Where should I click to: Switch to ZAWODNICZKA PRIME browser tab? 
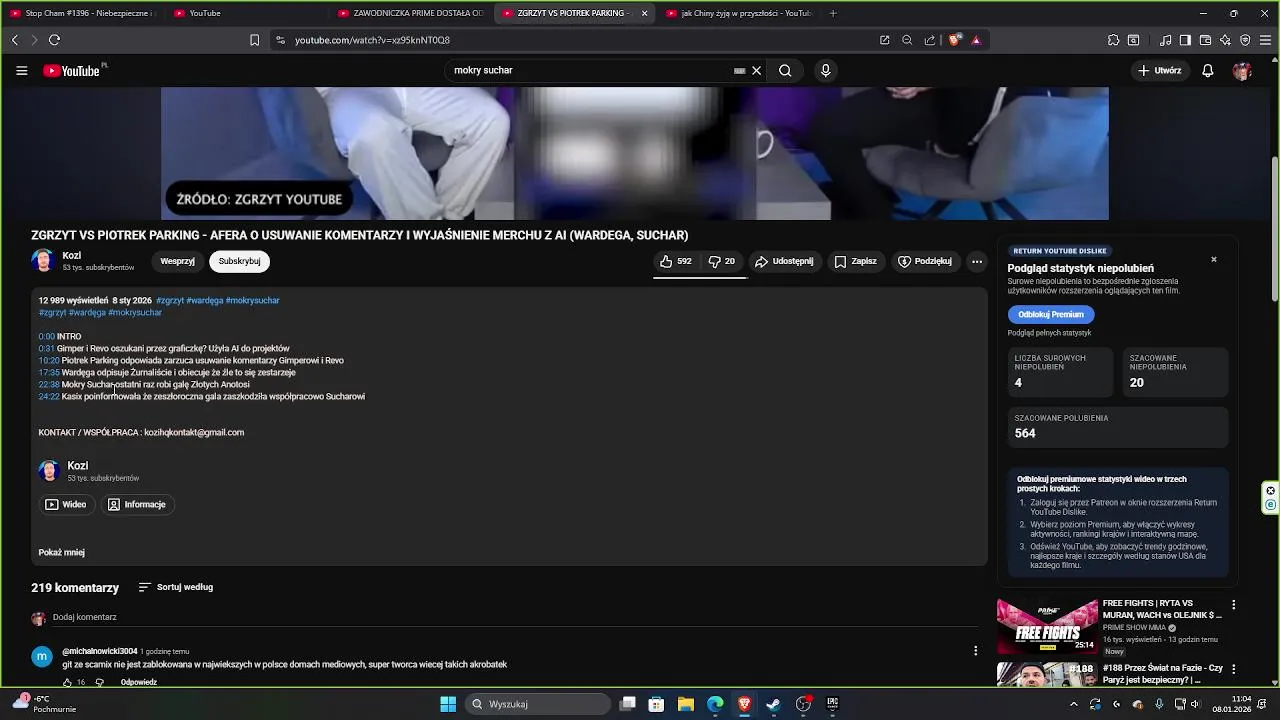coord(410,13)
